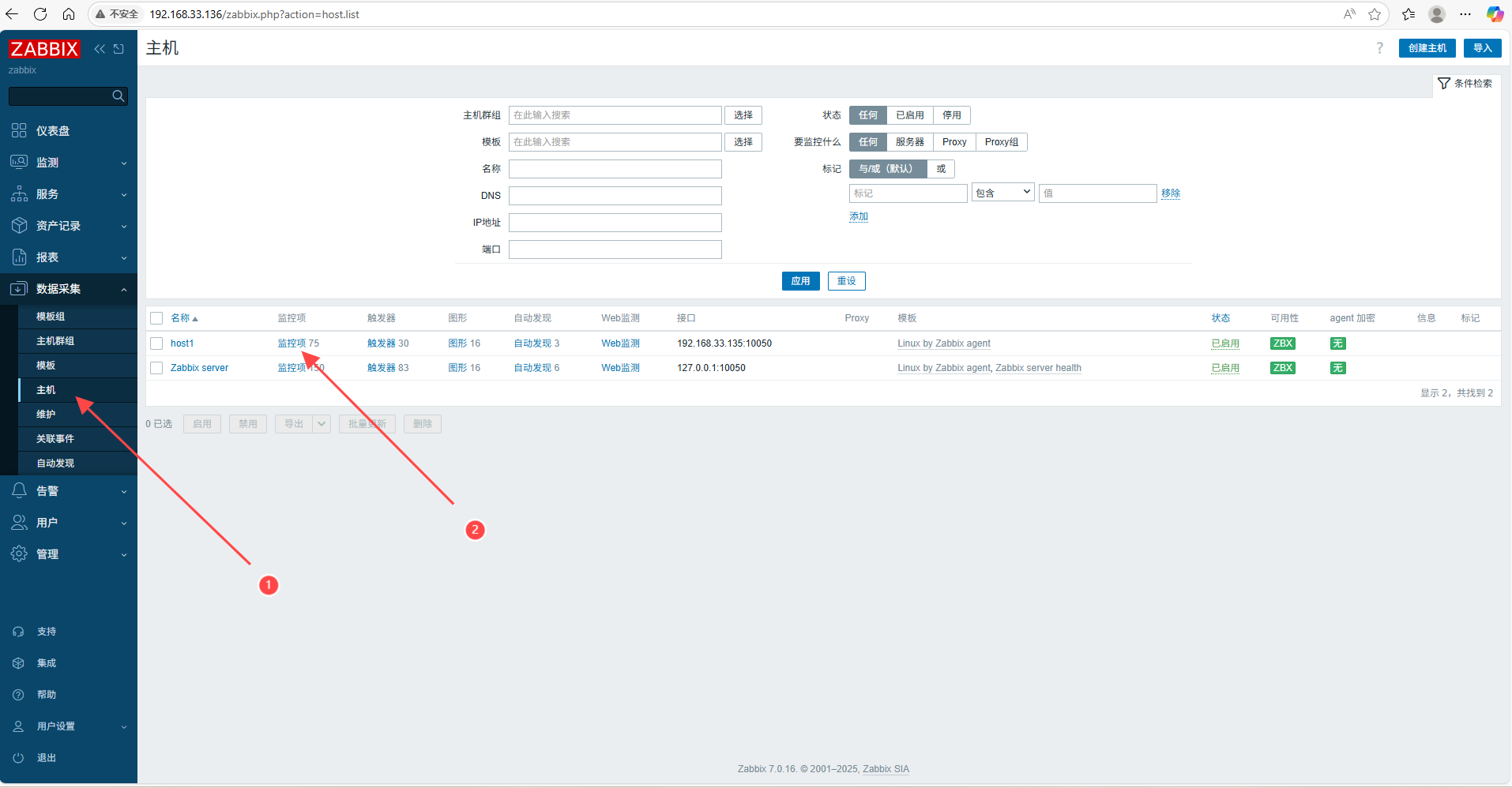
Task: Expand the 报表 menu chevron
Action: (x=124, y=258)
